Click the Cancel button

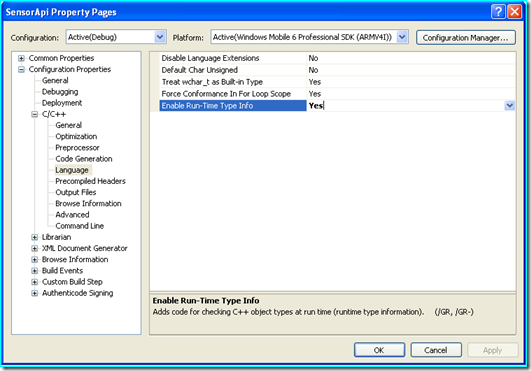point(436,350)
